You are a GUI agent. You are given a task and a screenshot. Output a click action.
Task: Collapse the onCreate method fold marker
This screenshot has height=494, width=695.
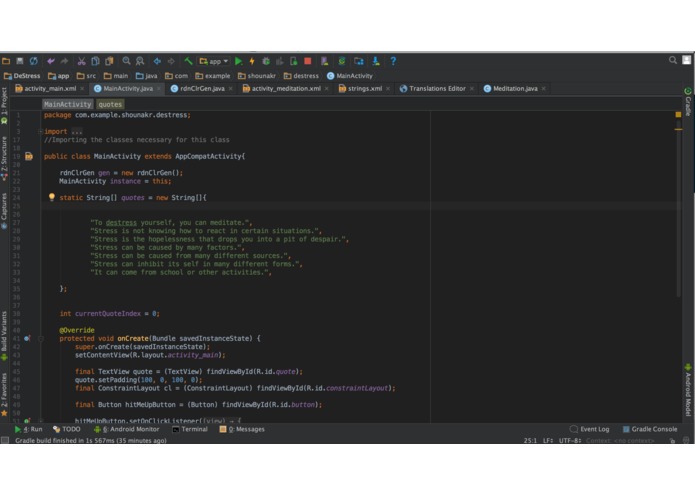click(x=41, y=338)
